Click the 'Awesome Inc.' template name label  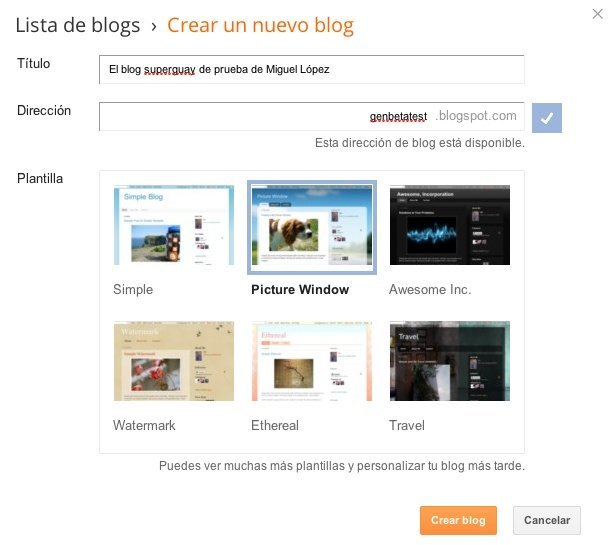pyautogui.click(x=430, y=289)
